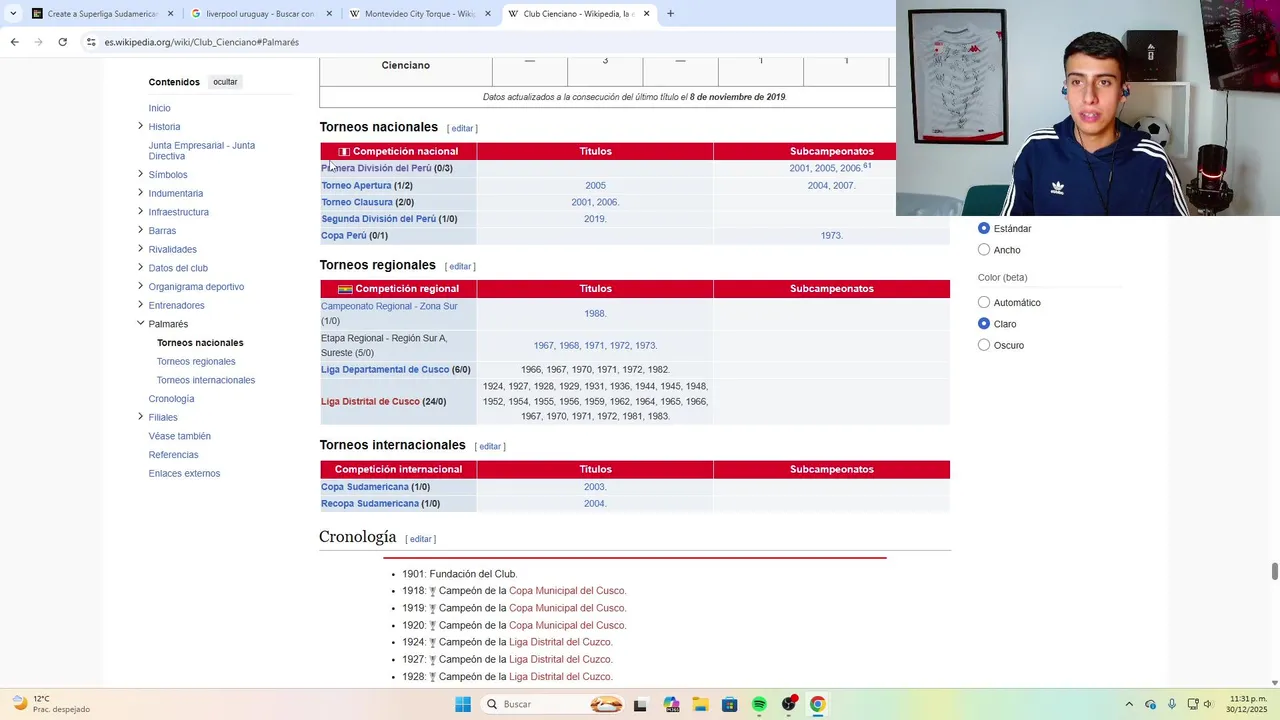Viewport: 1280px width, 720px height.
Task: Select the Ancho width radio button
Action: point(984,250)
